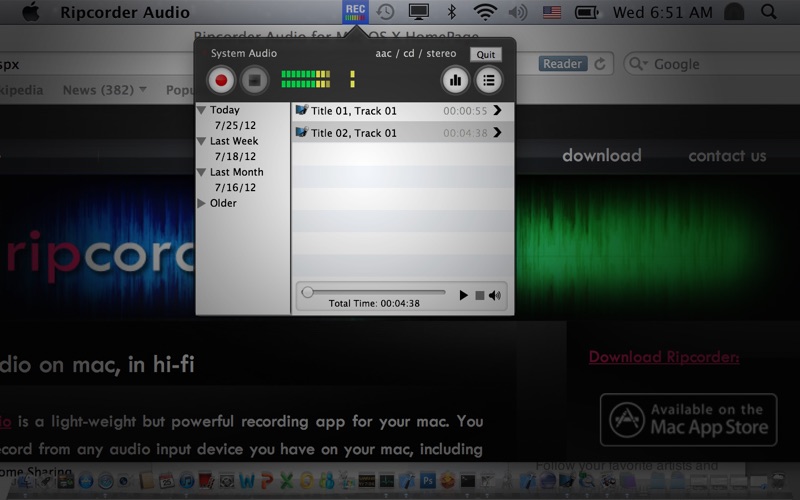Select the 7/18/12 date entry
The image size is (800, 500).
click(x=235, y=157)
